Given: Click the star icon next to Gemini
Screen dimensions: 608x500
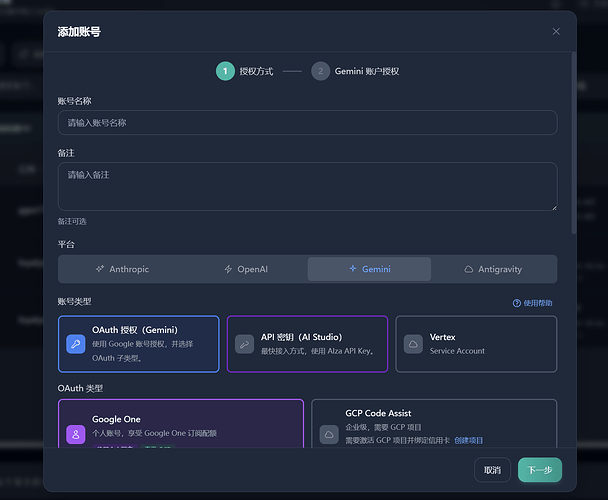Looking at the screenshot, I should pos(353,268).
